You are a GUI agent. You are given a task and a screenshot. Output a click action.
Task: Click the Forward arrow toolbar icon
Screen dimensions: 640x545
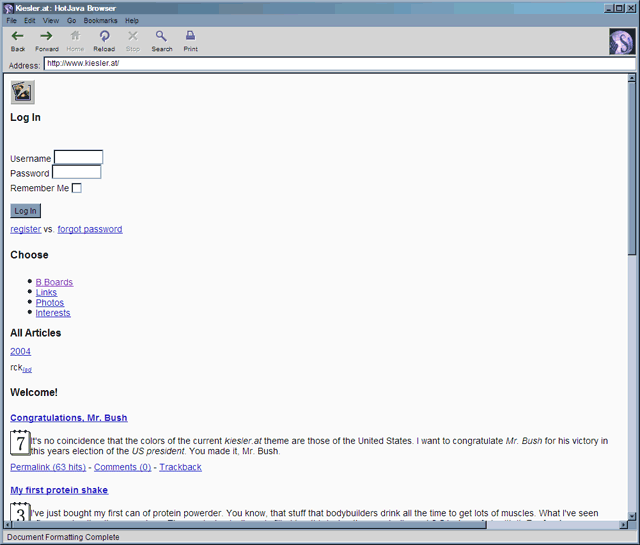coord(46,36)
